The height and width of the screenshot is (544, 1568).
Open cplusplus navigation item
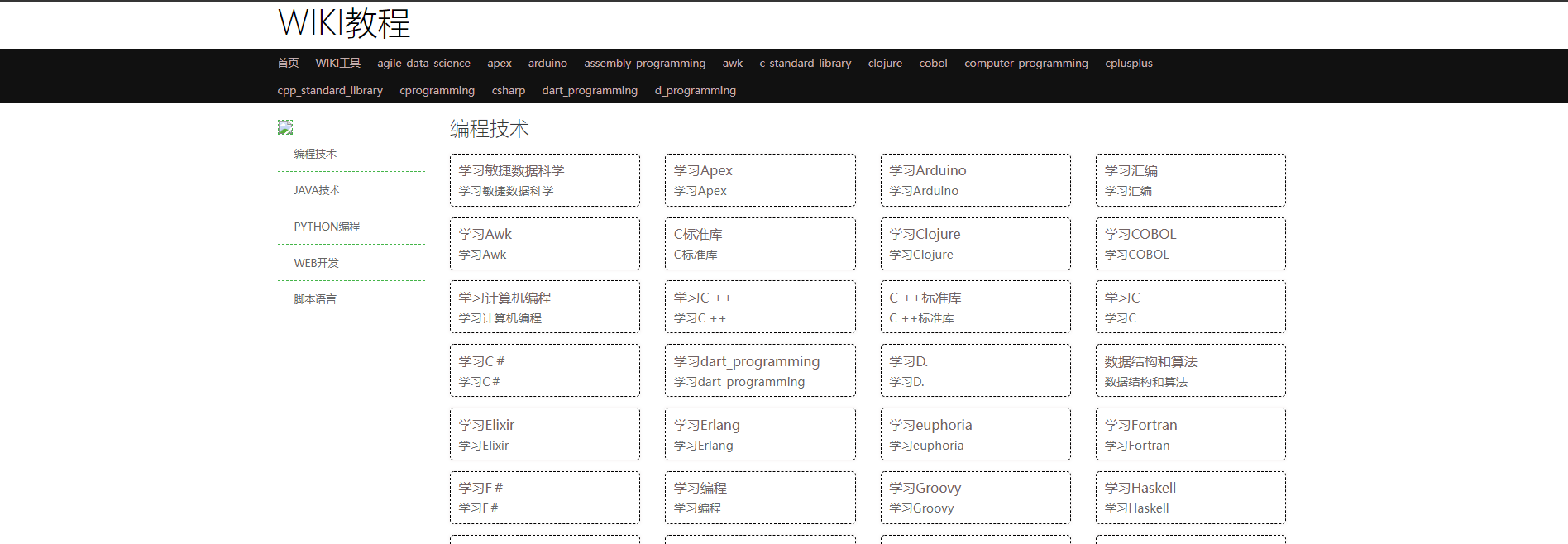[x=1129, y=63]
